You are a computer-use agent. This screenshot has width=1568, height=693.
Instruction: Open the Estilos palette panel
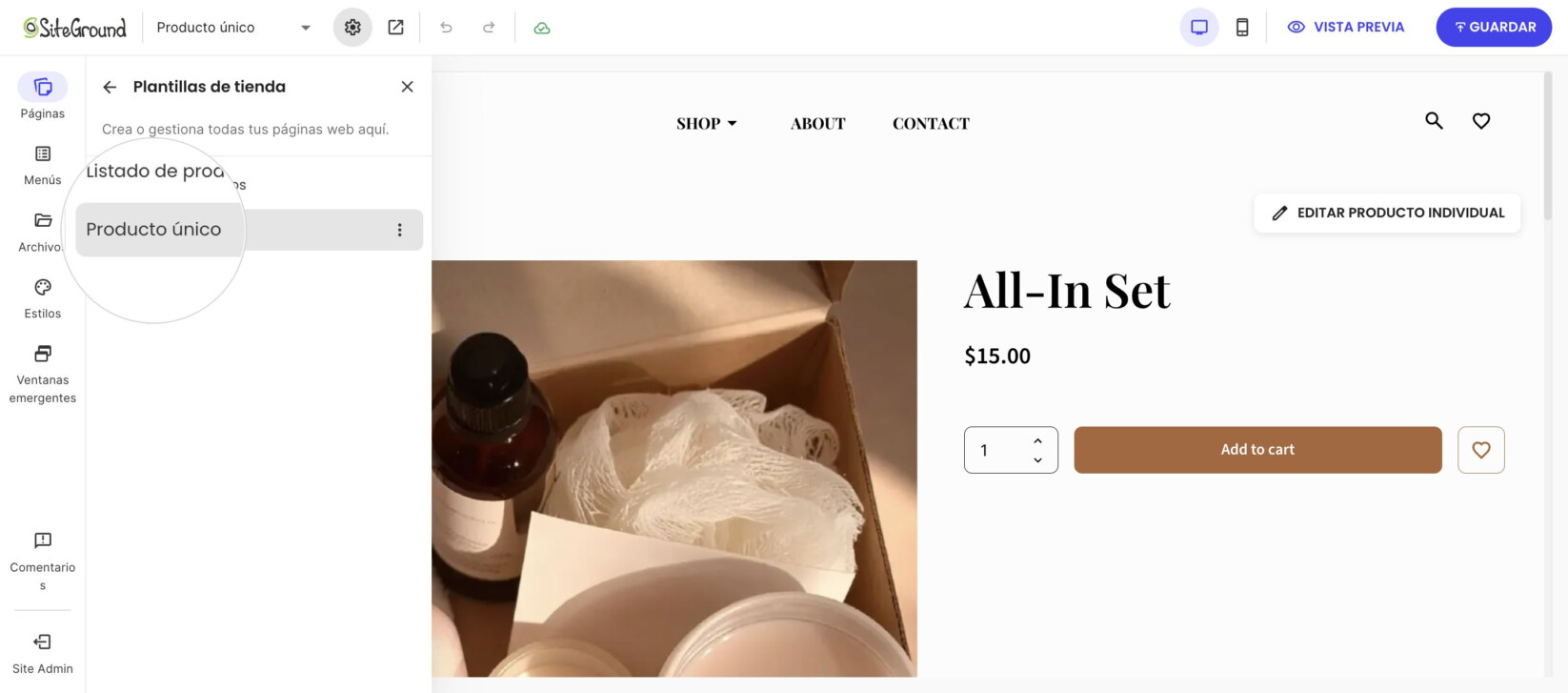43,299
